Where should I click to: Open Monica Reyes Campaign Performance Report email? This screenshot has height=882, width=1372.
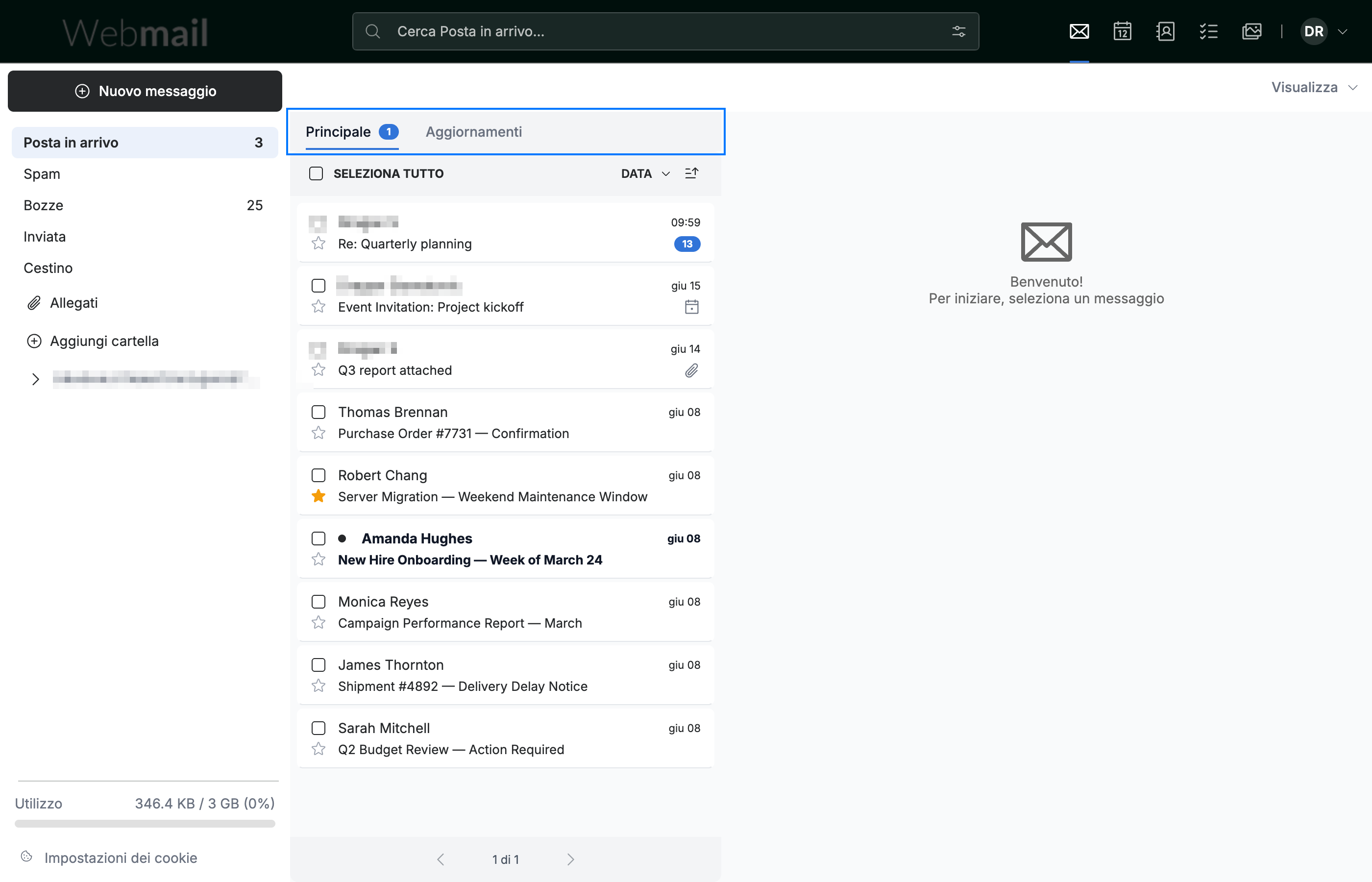pyautogui.click(x=506, y=612)
